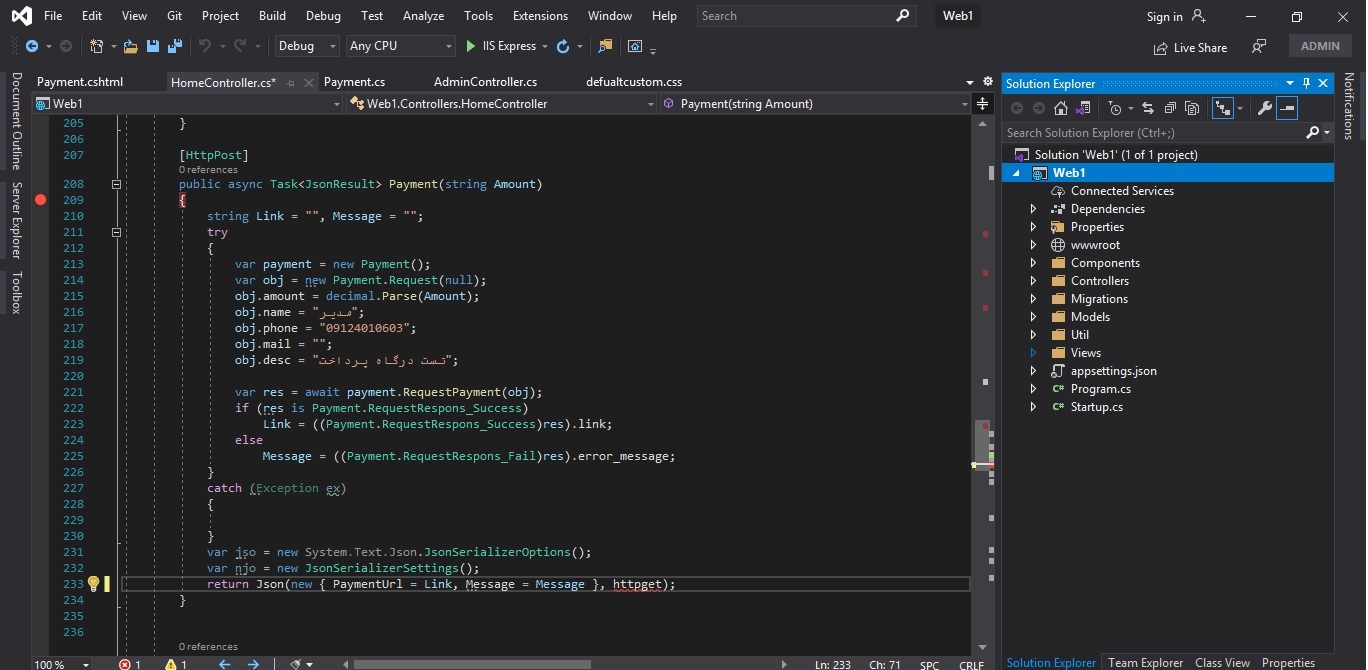Click the Collapse All icon in Solution Explorer

pos(1169,108)
